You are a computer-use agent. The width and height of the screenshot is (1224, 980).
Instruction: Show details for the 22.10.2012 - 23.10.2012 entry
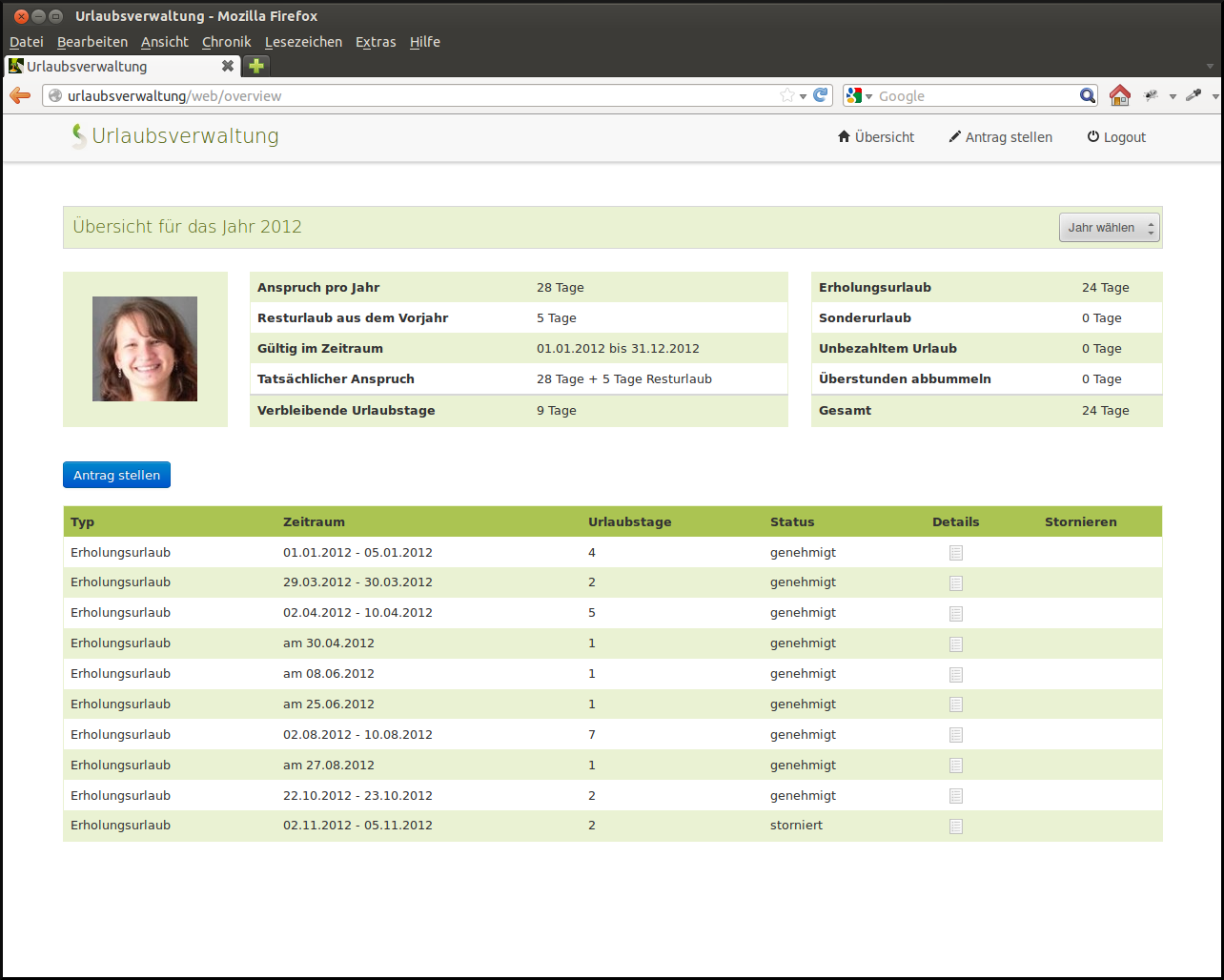[956, 796]
